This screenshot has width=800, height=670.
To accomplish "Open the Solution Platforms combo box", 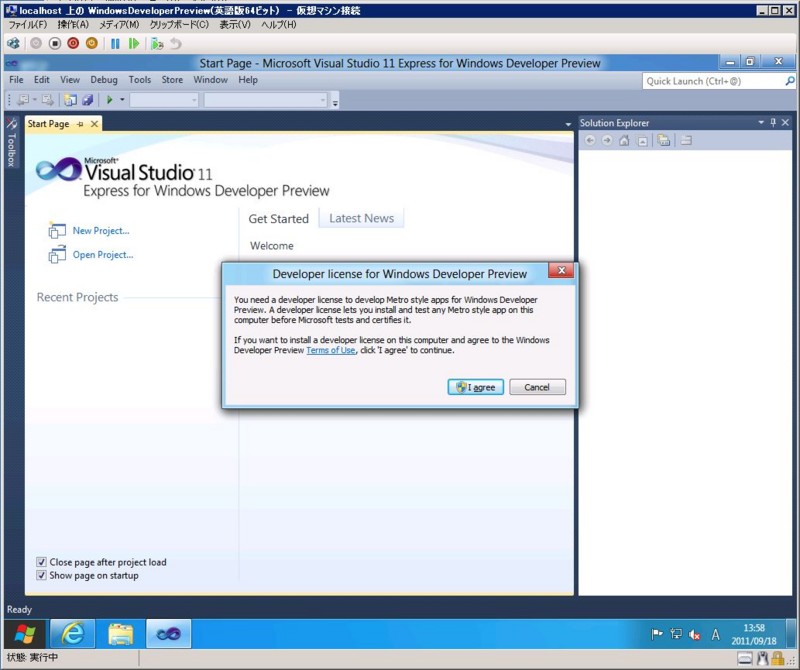I will (x=266, y=100).
